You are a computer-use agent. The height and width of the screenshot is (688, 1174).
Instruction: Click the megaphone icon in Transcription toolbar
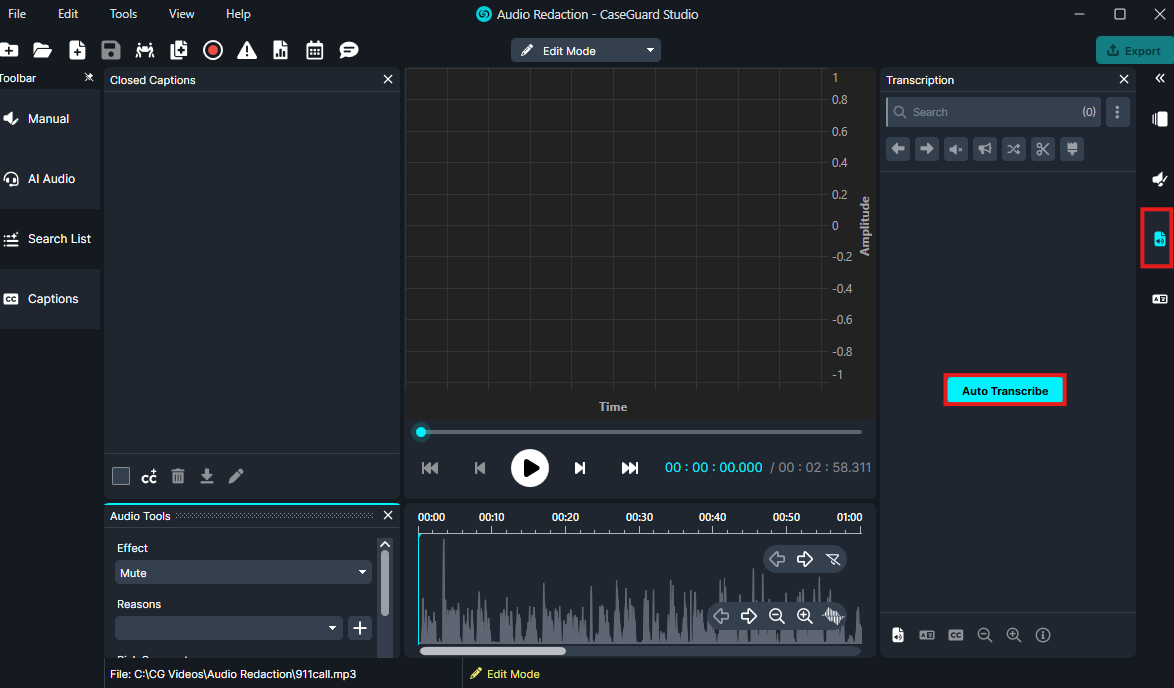point(985,149)
